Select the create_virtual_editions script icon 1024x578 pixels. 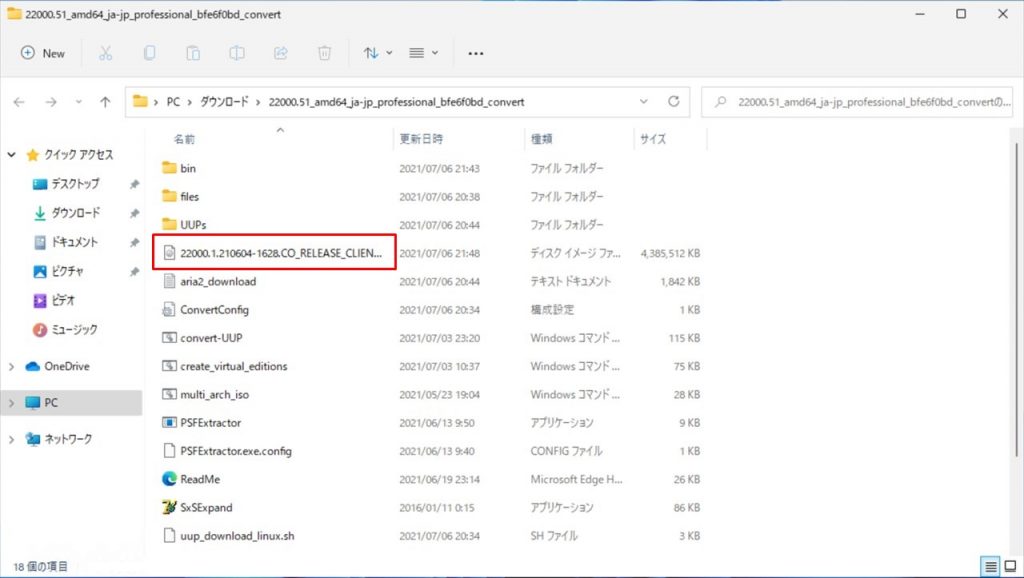point(169,366)
